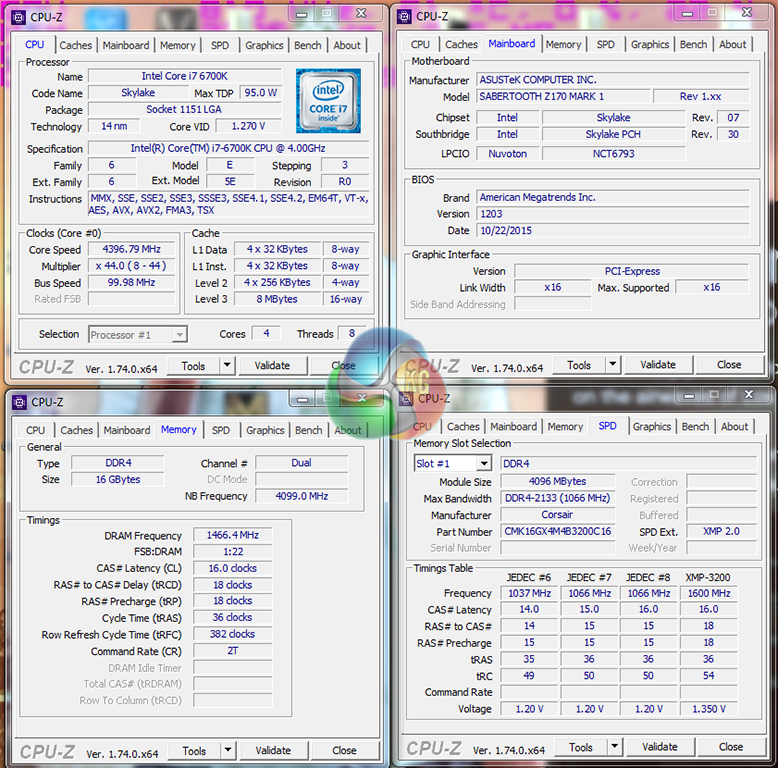
Task: Open Bench tab in the Memory window
Action: (309, 430)
